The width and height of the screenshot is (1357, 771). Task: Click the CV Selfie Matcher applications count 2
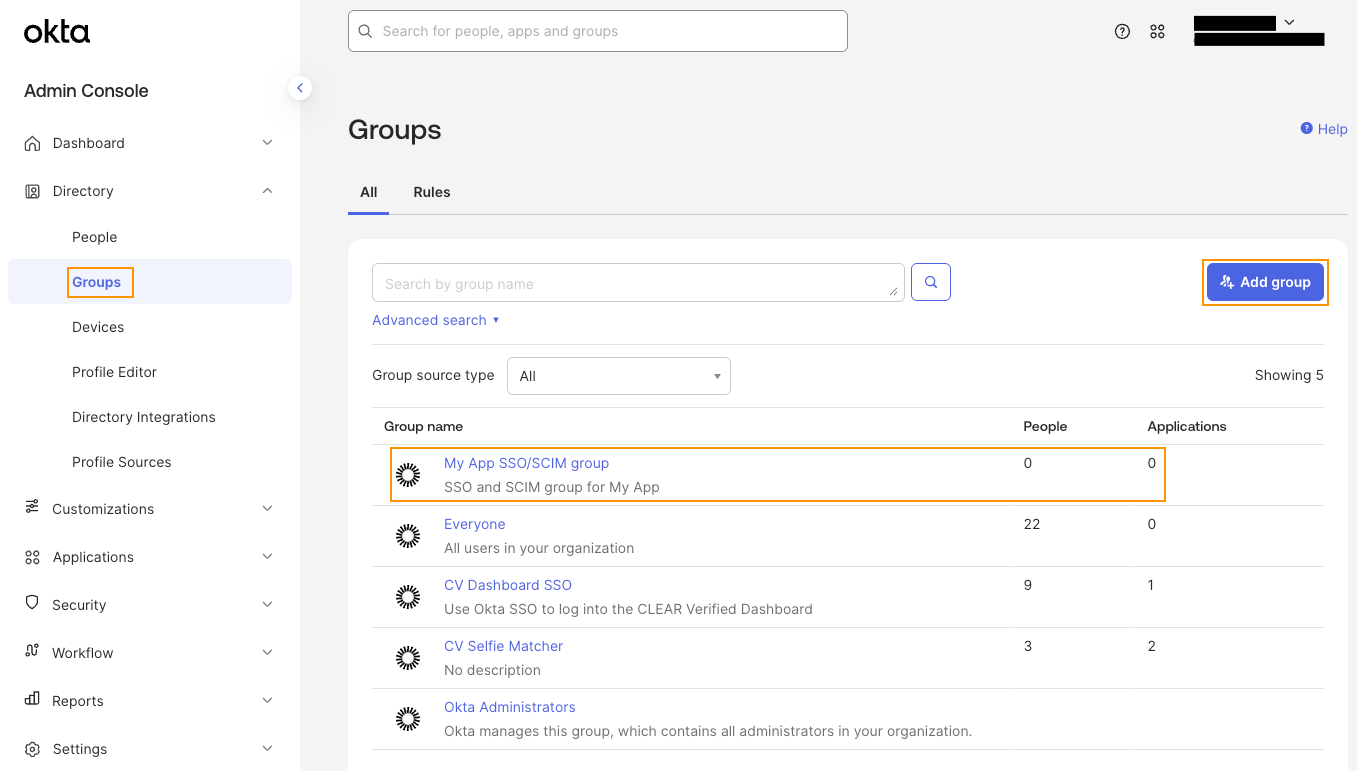[1152, 646]
